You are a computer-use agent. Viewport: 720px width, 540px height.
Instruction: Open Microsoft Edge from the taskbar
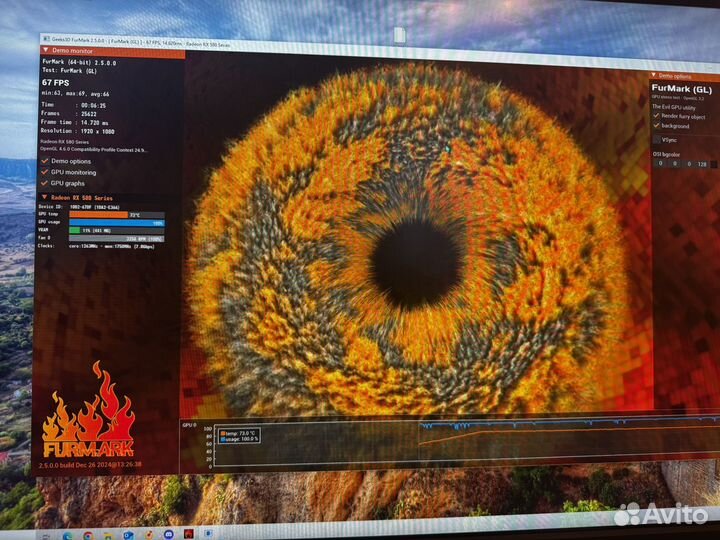[x=68, y=536]
